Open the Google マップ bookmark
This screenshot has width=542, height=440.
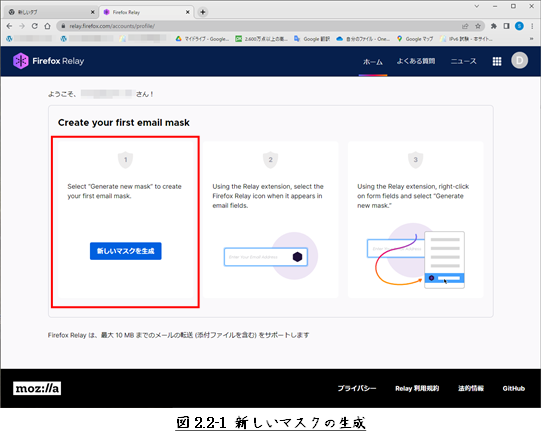point(415,39)
